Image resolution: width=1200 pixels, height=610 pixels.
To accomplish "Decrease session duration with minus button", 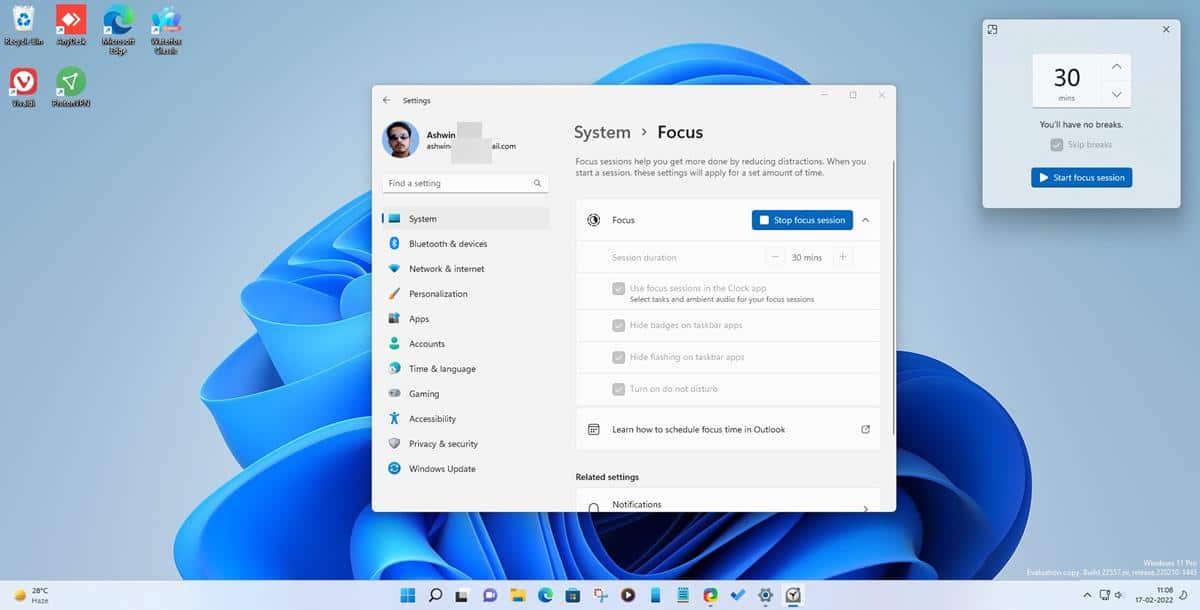I will (776, 257).
